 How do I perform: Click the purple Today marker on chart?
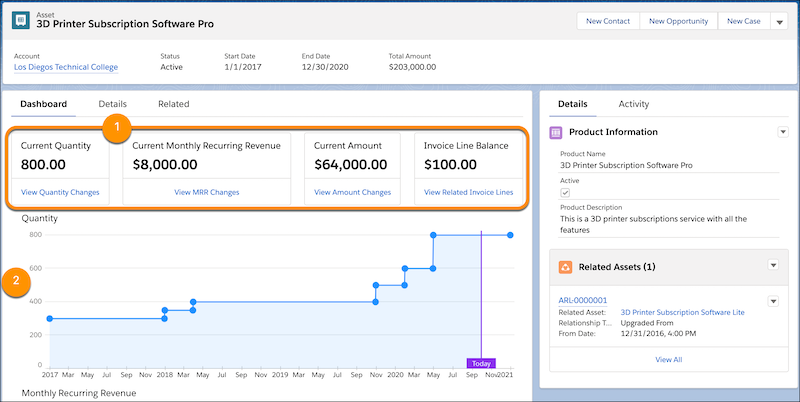(x=481, y=364)
